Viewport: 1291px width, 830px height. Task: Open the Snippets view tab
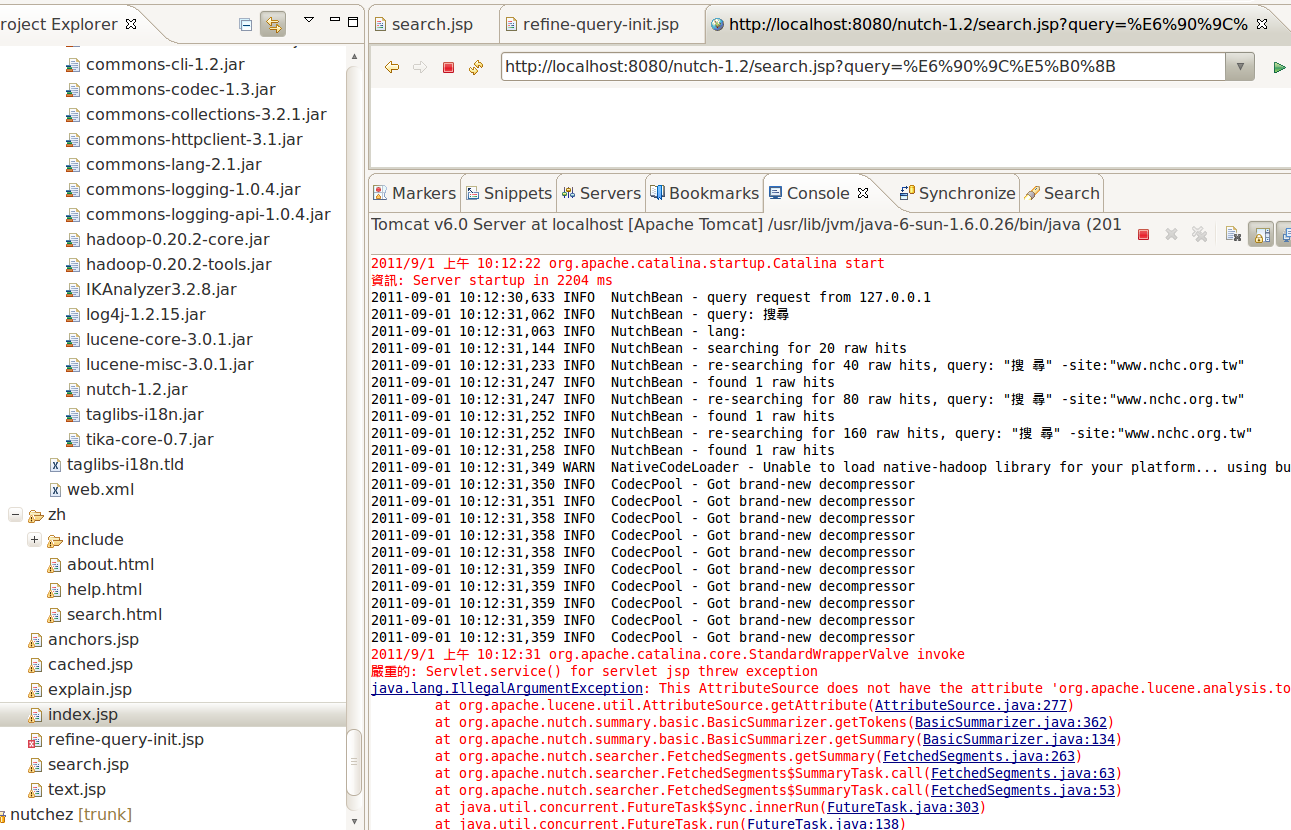[x=508, y=193]
